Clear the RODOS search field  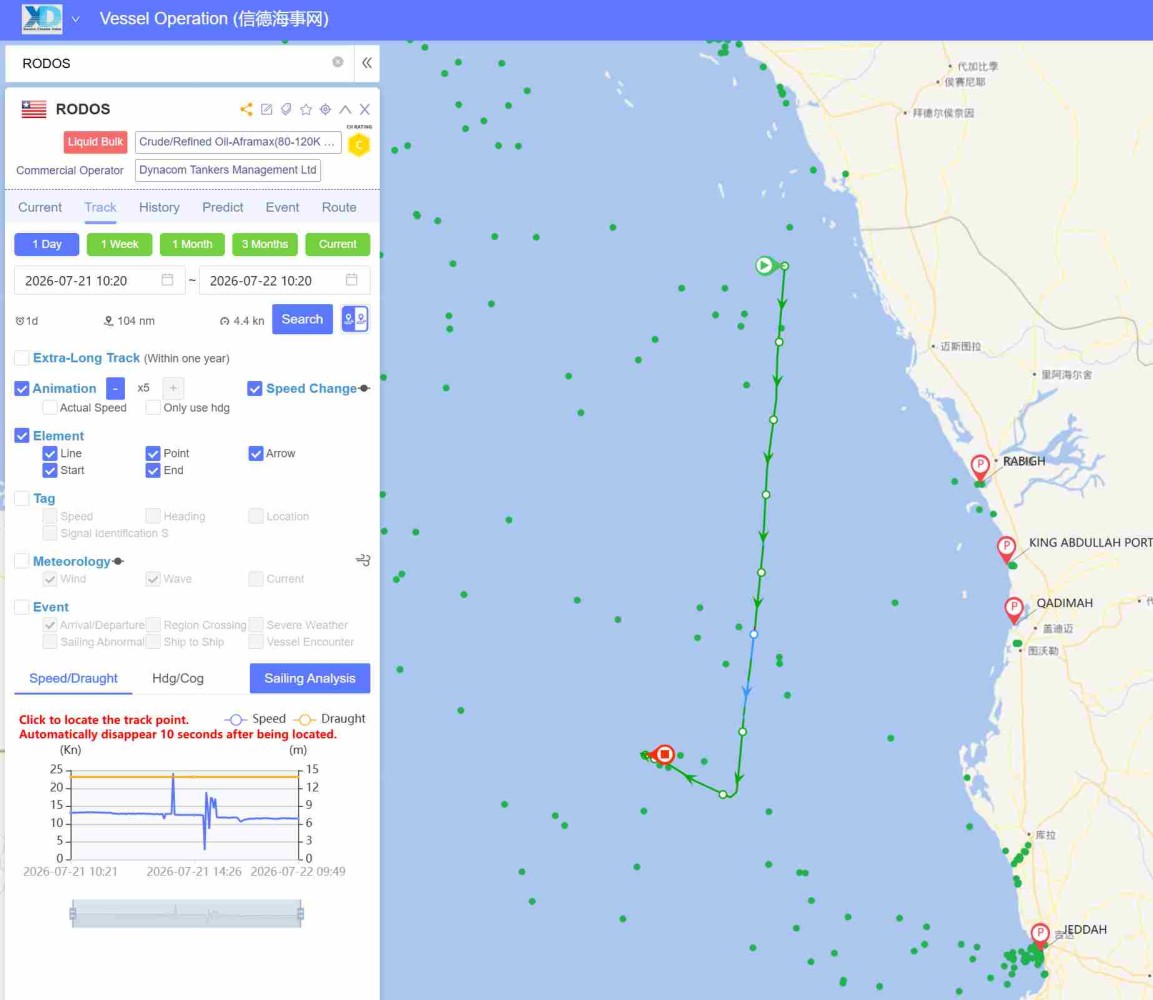pos(338,62)
